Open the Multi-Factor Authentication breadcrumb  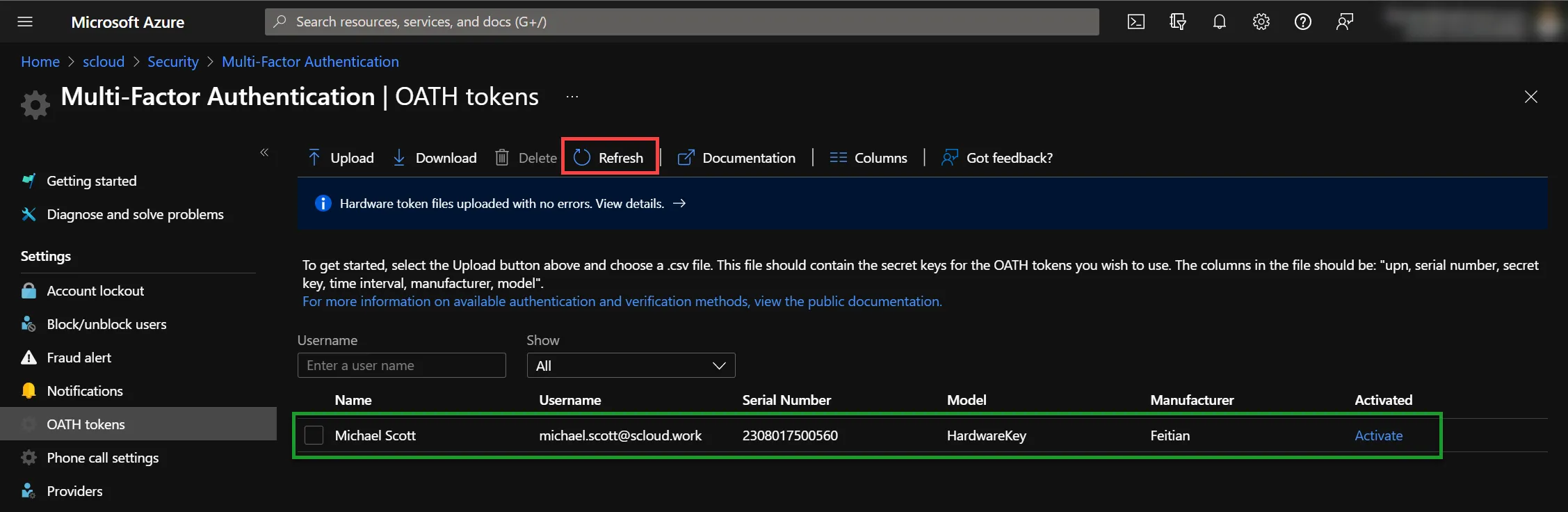click(x=310, y=62)
